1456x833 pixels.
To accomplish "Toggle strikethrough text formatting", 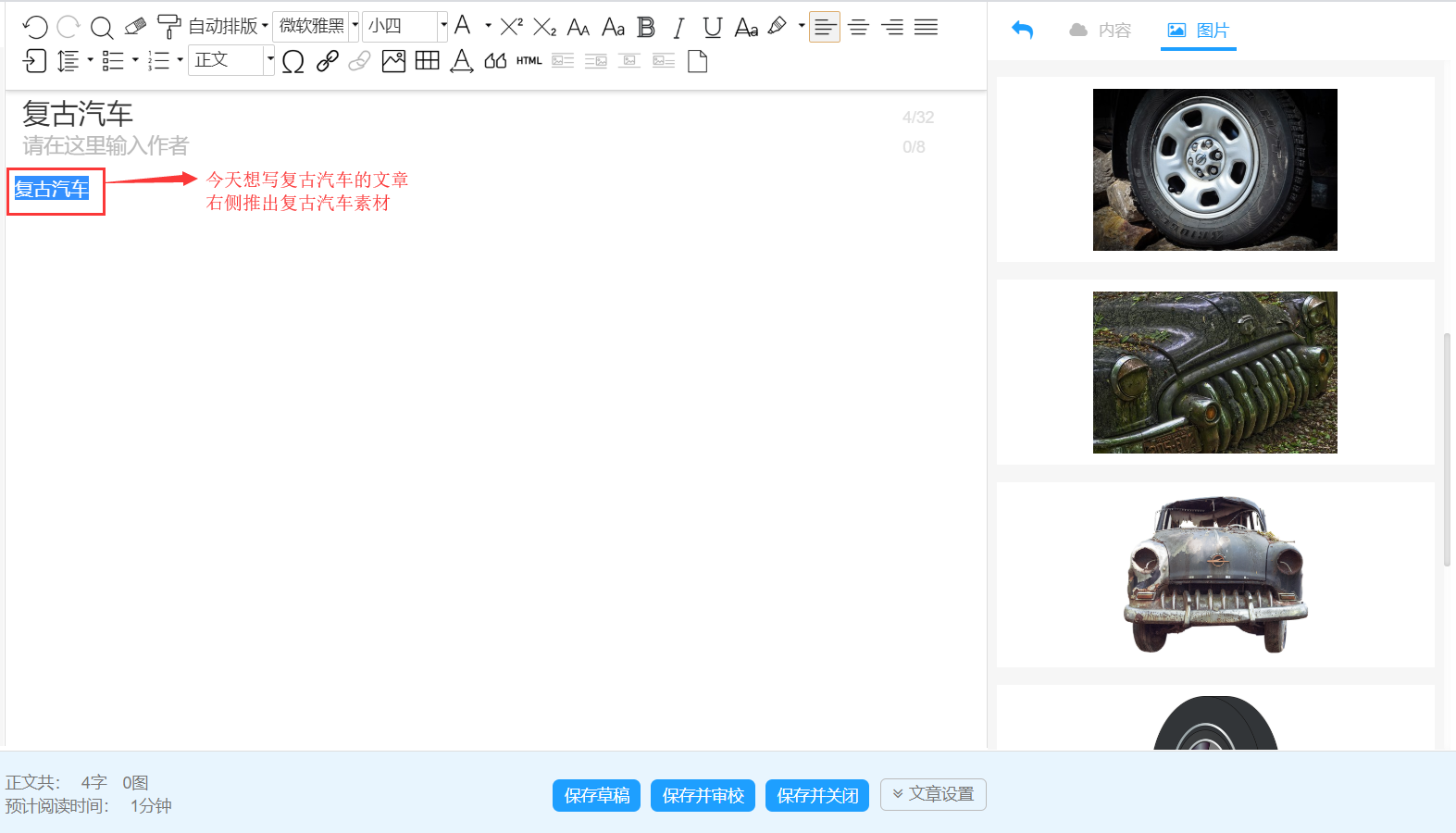I will click(x=746, y=27).
